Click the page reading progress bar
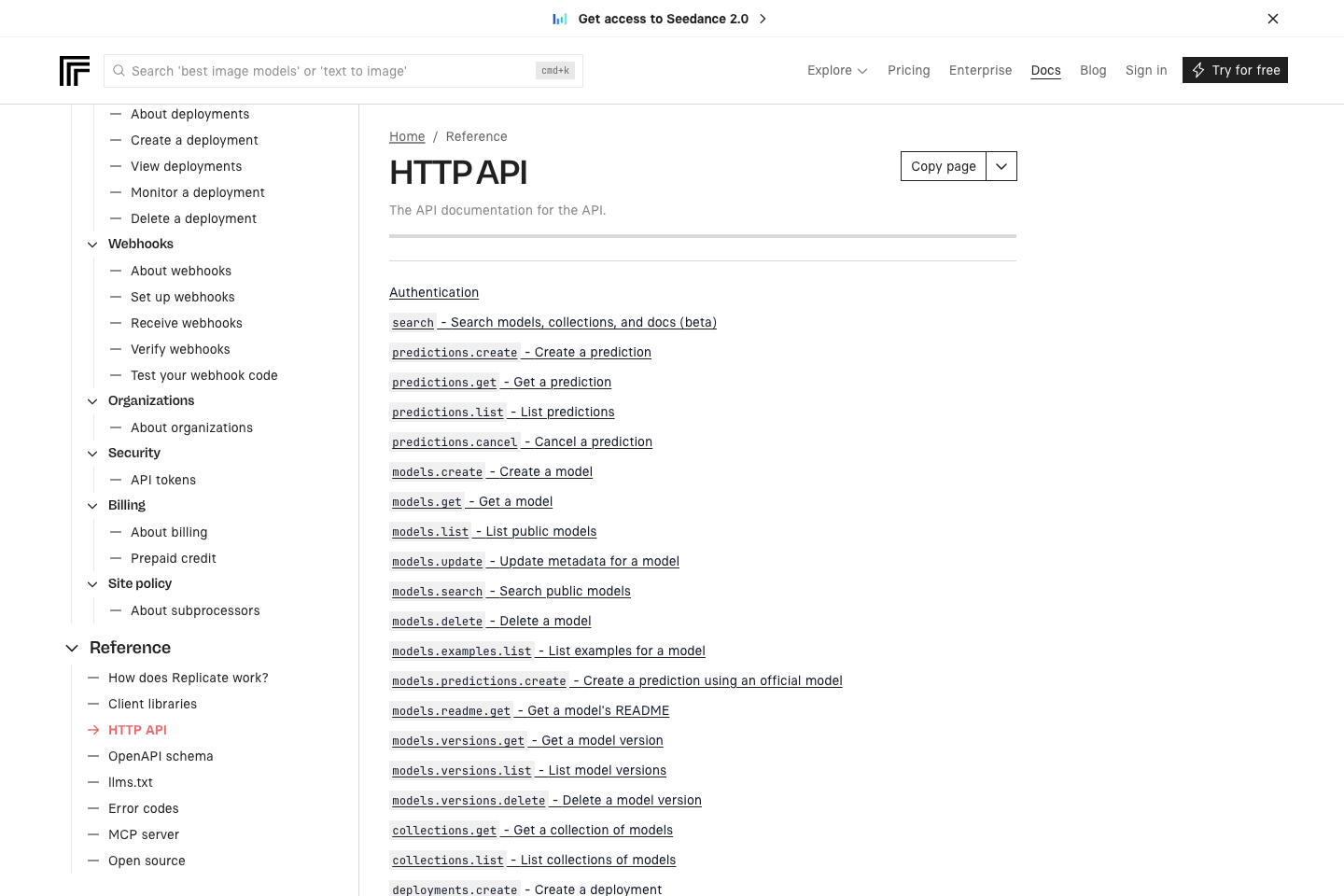 (703, 236)
